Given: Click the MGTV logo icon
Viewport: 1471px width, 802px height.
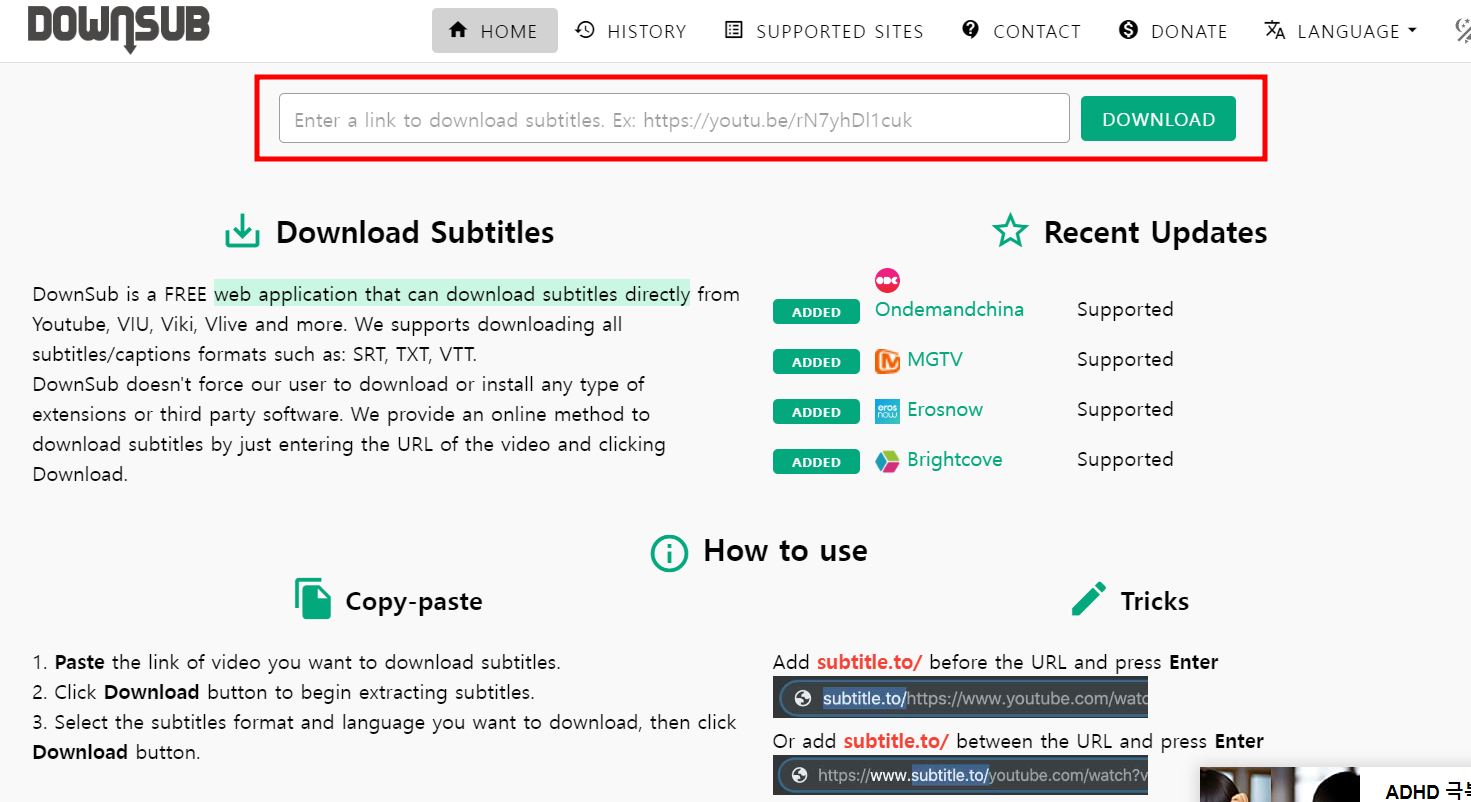Looking at the screenshot, I should pyautogui.click(x=887, y=360).
